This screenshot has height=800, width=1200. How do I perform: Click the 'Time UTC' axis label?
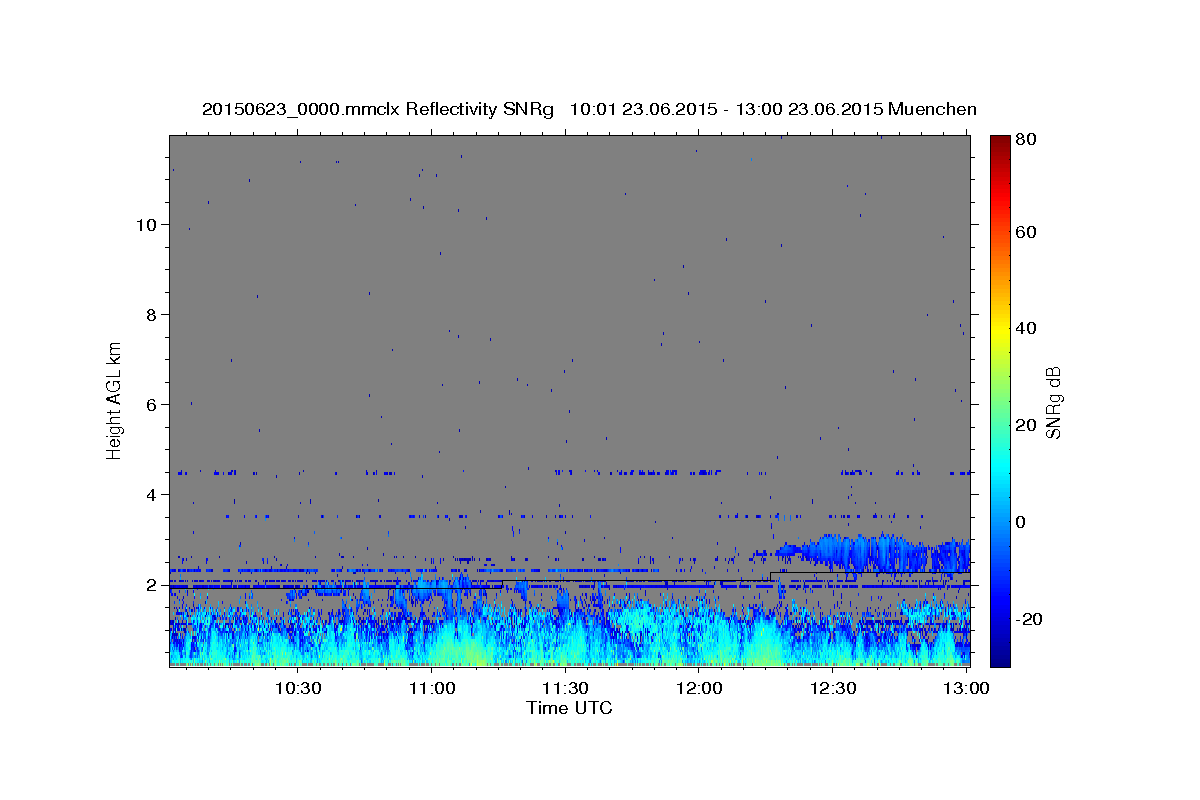click(x=569, y=708)
